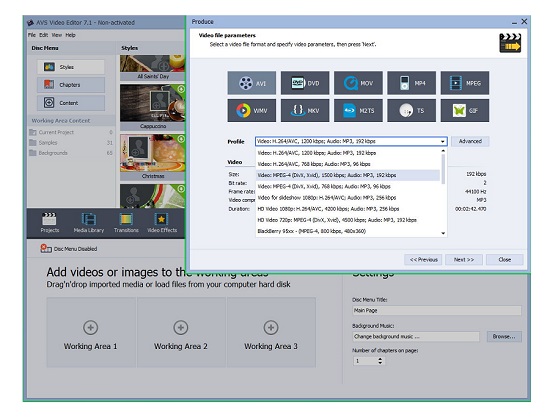The image size is (550, 418).
Task: Choose the TS format button
Action: tap(411, 110)
